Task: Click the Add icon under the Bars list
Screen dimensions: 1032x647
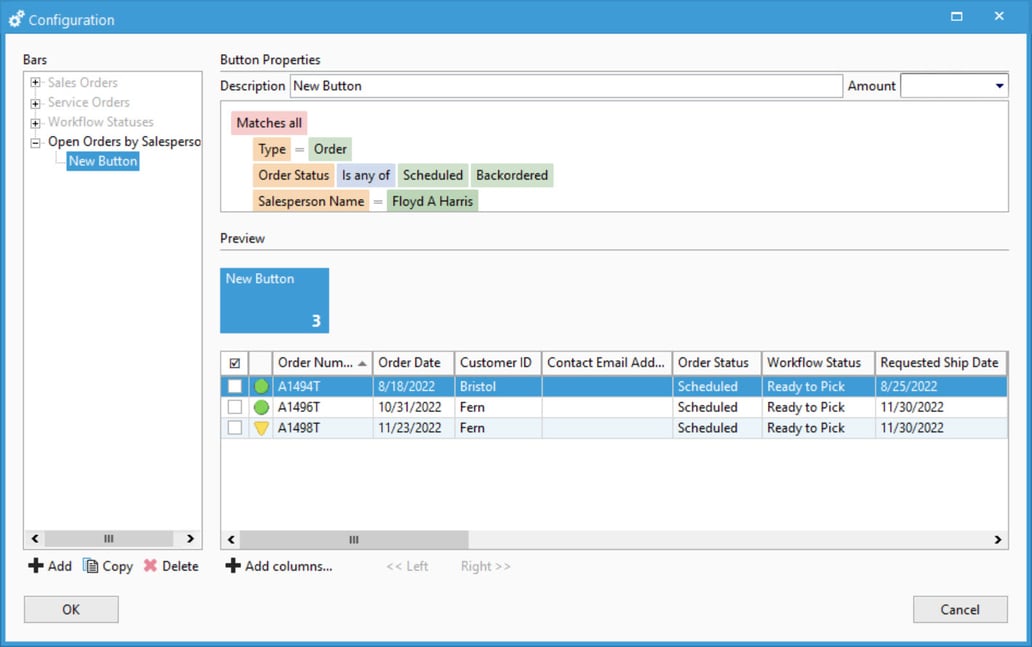Action: pyautogui.click(x=35, y=566)
